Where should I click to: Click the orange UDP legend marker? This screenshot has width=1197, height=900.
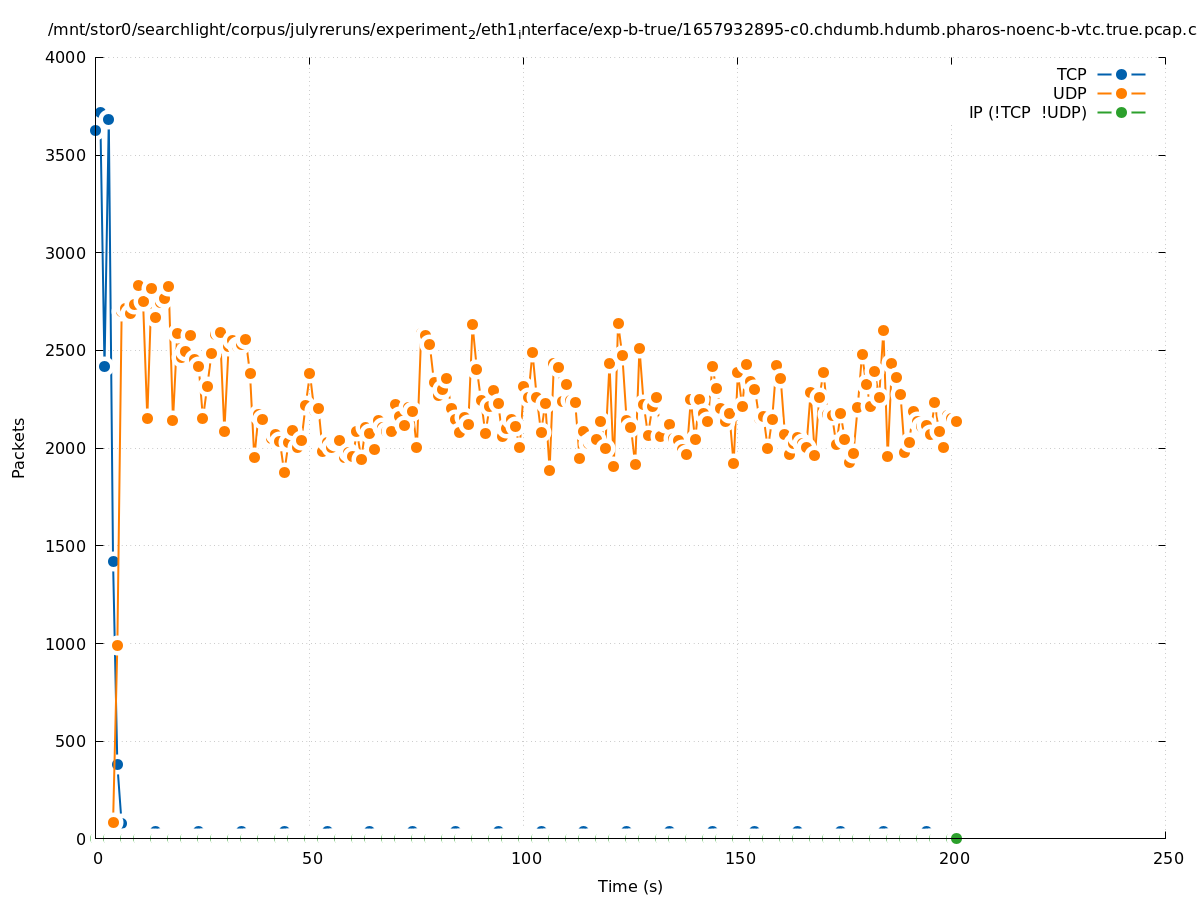pos(1121,93)
